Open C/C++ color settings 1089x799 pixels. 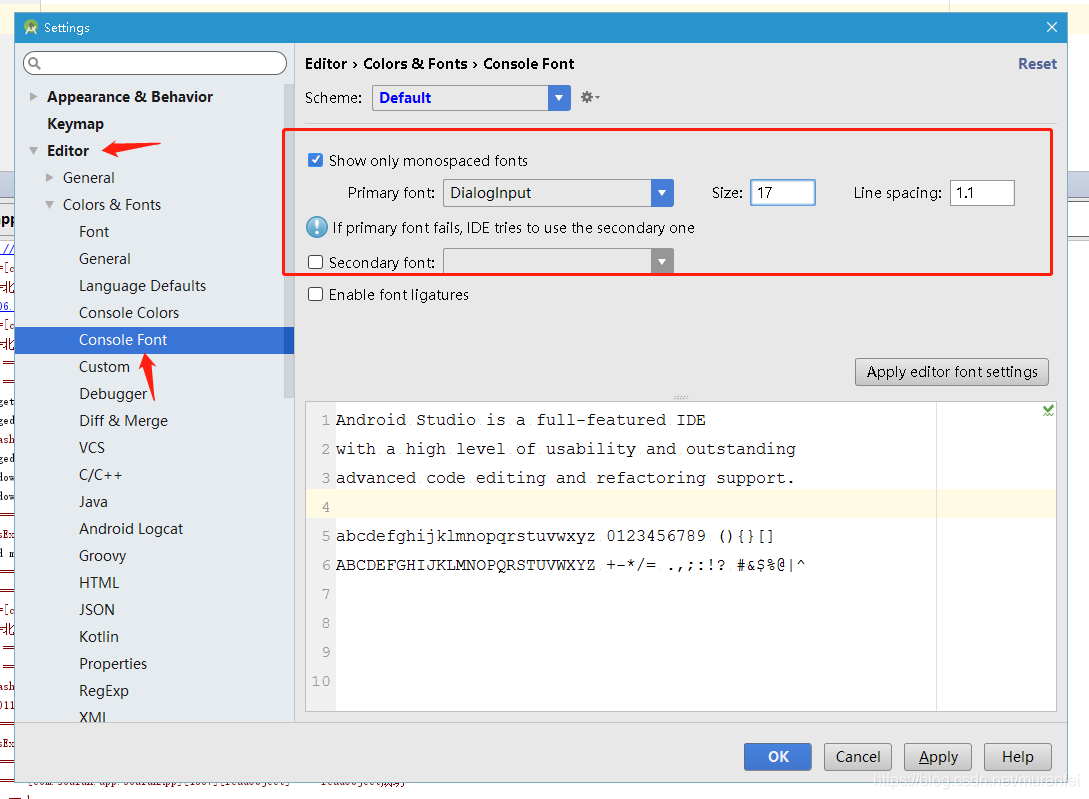[x=100, y=475]
